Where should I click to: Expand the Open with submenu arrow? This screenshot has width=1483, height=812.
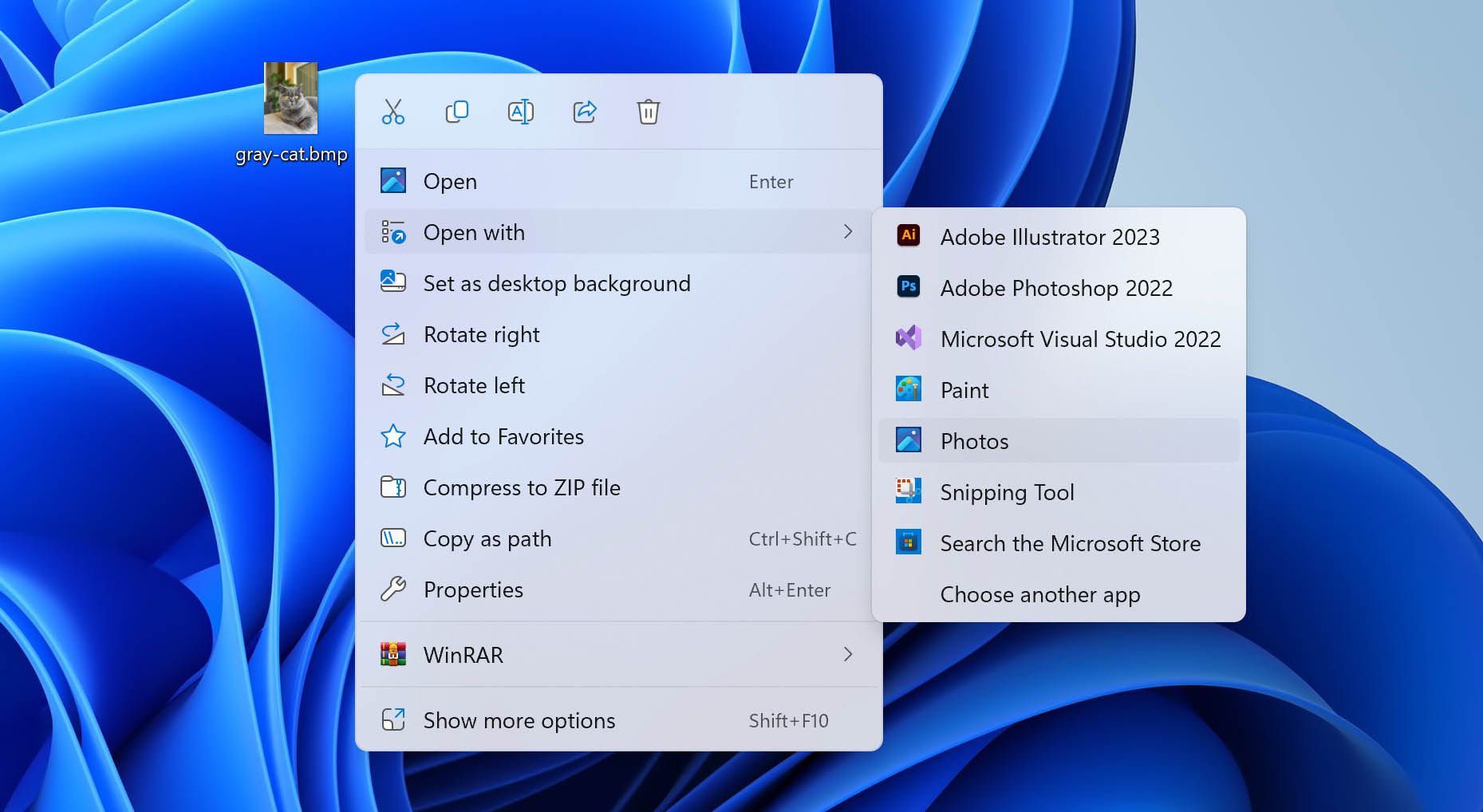(848, 232)
